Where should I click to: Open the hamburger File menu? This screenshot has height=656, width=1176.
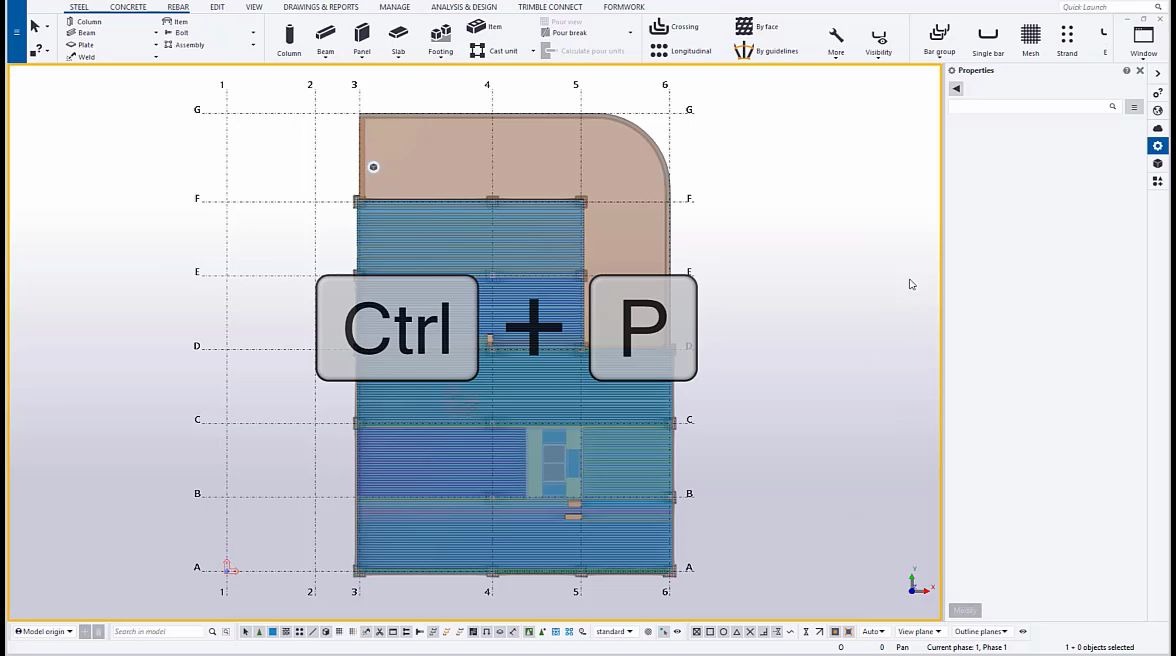(16, 31)
